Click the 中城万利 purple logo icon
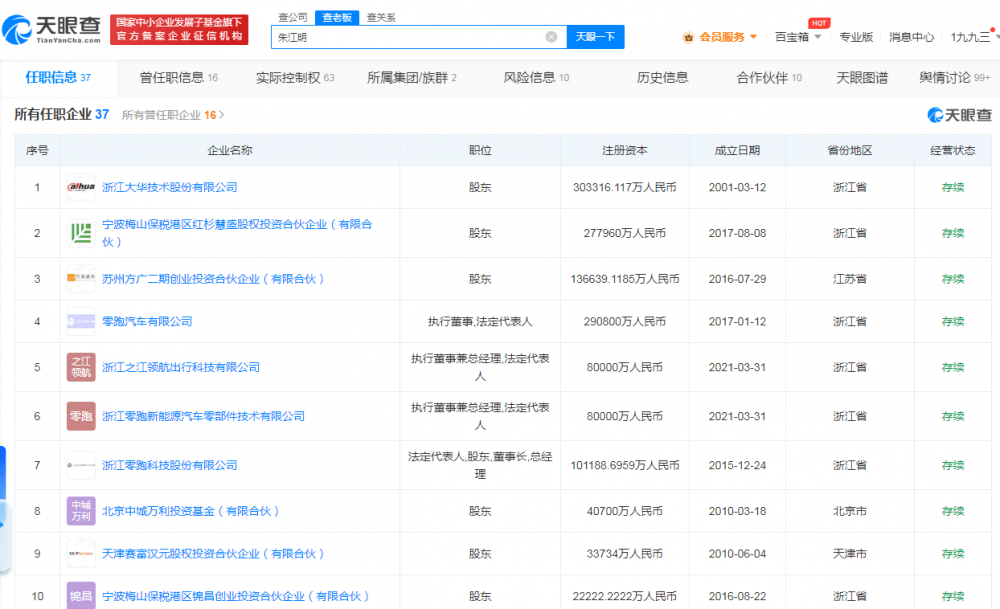This screenshot has height=609, width=1000. (81, 511)
